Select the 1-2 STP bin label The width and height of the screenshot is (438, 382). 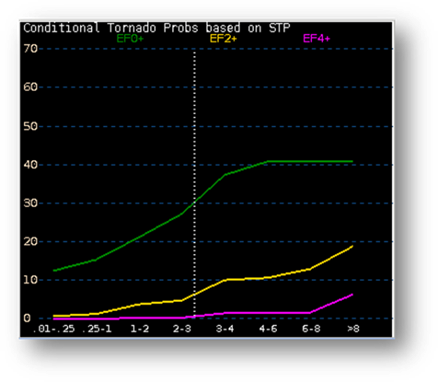point(140,329)
